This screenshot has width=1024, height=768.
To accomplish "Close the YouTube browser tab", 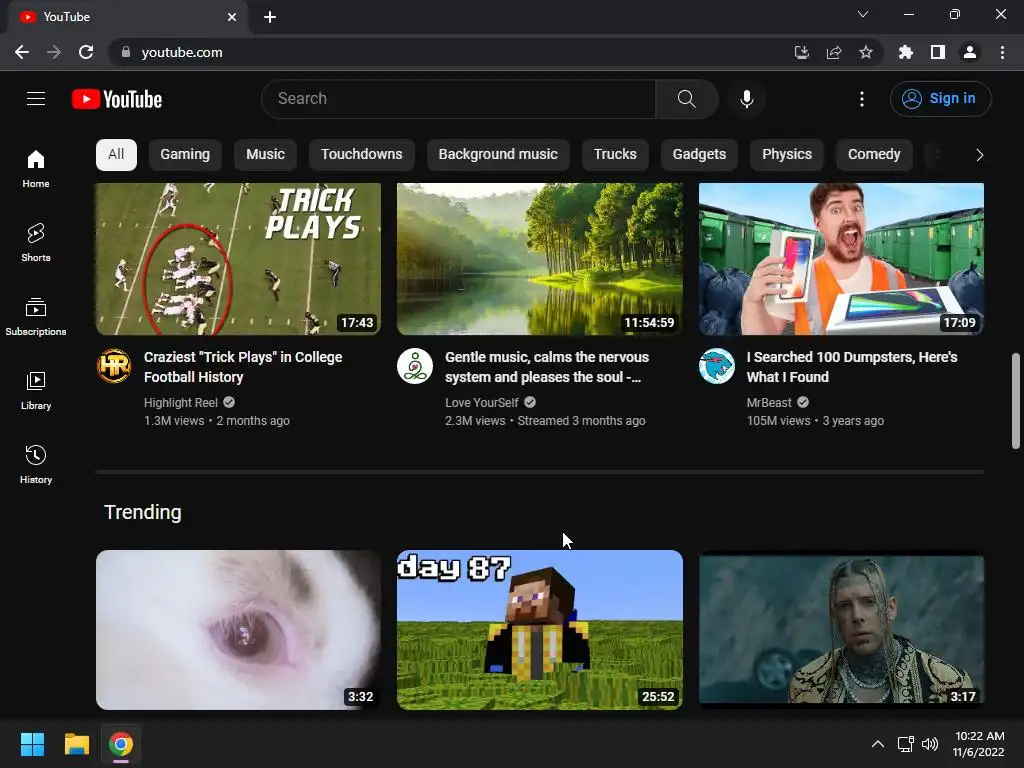I will [x=232, y=17].
